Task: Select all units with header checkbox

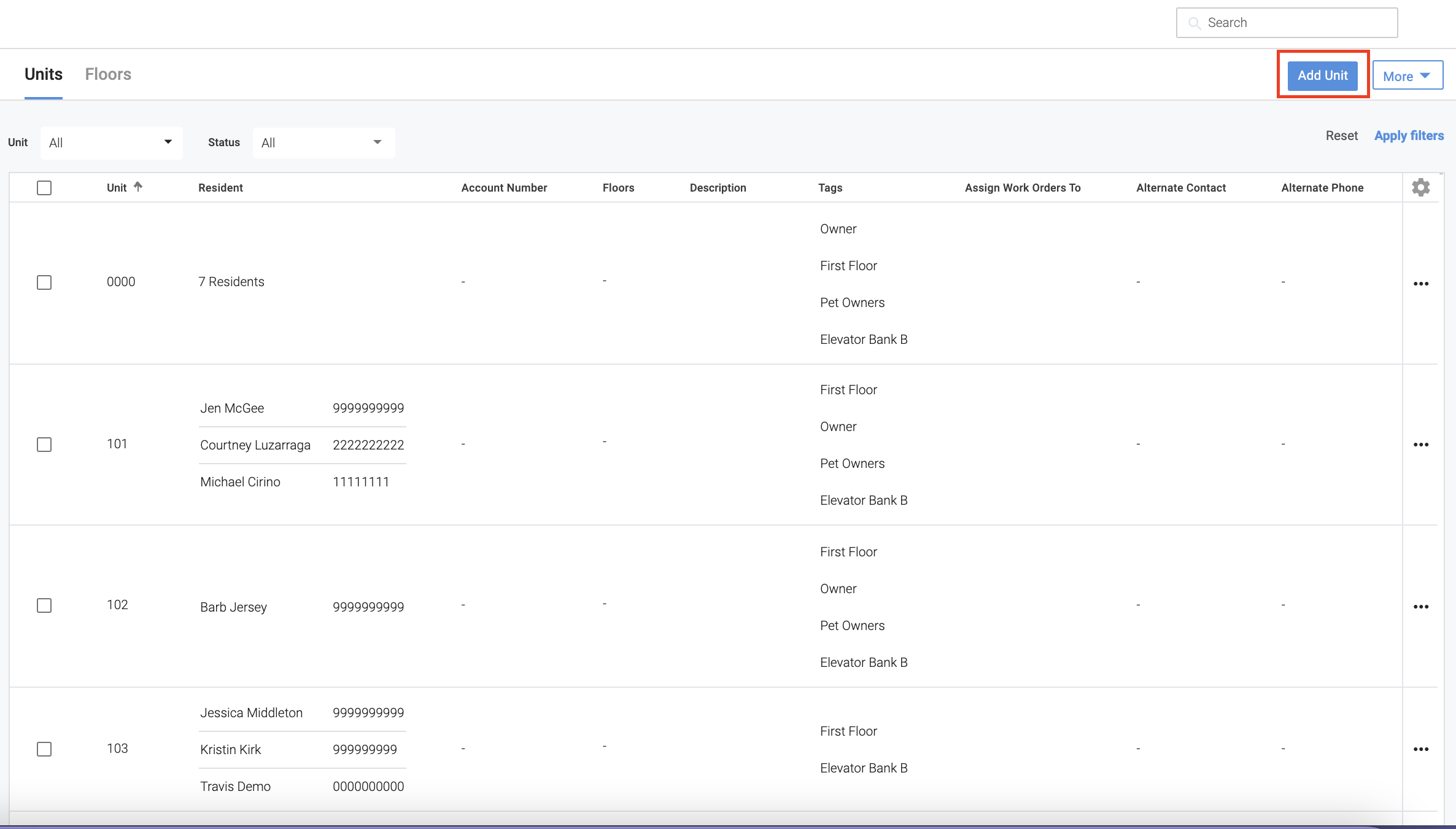Action: [x=44, y=188]
